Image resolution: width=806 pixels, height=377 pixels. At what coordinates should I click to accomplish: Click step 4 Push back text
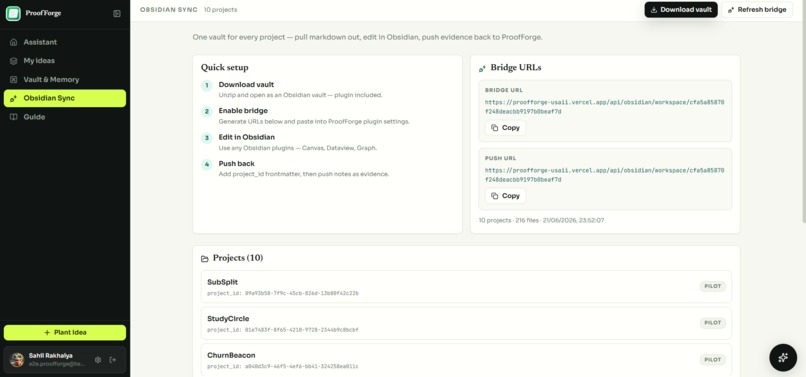tap(236, 164)
